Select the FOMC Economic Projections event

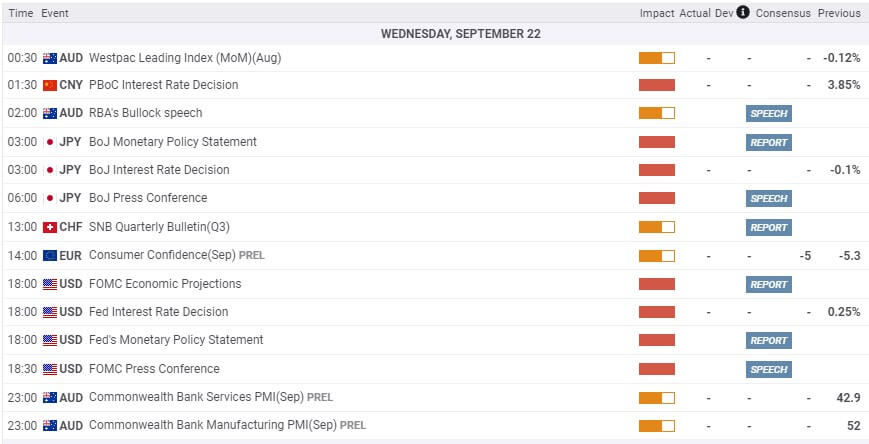(165, 284)
